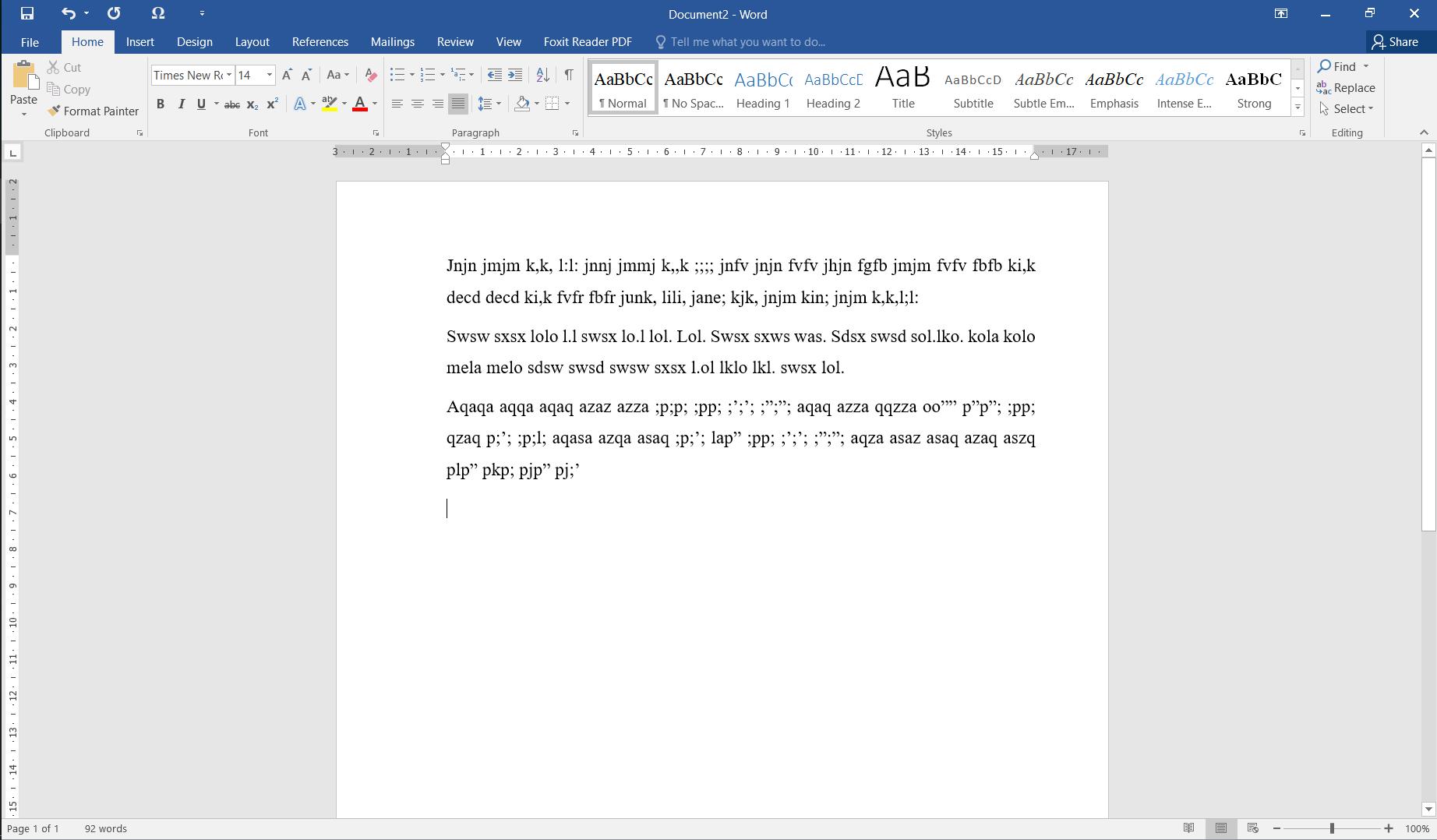Click the Clear All Formatting icon

tap(371, 76)
